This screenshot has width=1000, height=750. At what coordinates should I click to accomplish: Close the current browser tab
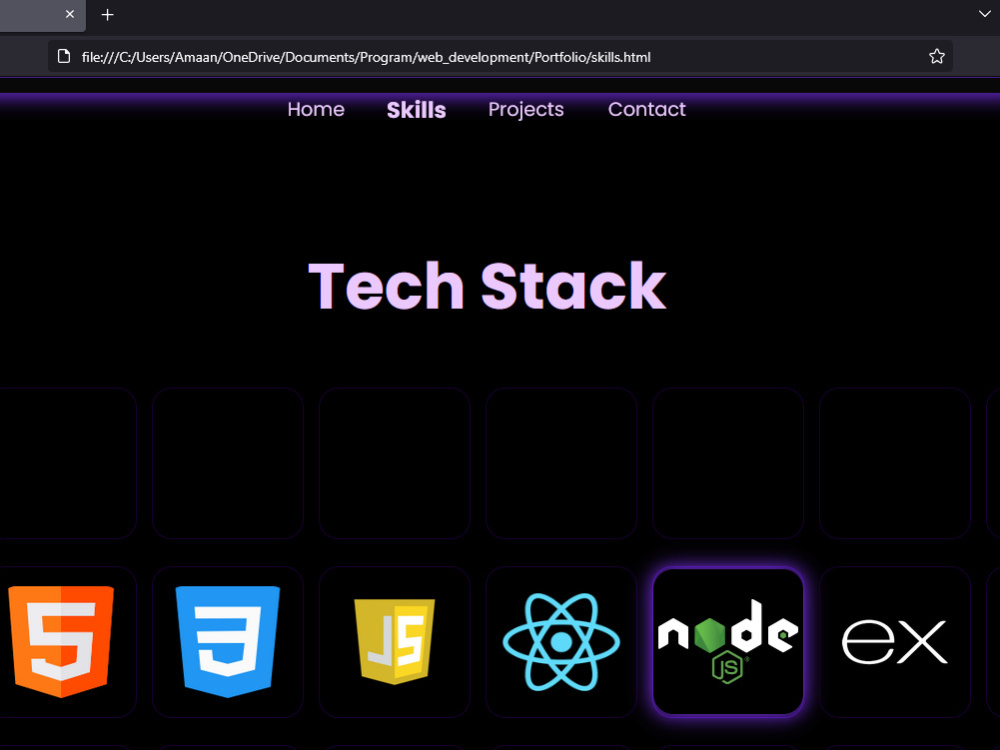click(x=70, y=14)
